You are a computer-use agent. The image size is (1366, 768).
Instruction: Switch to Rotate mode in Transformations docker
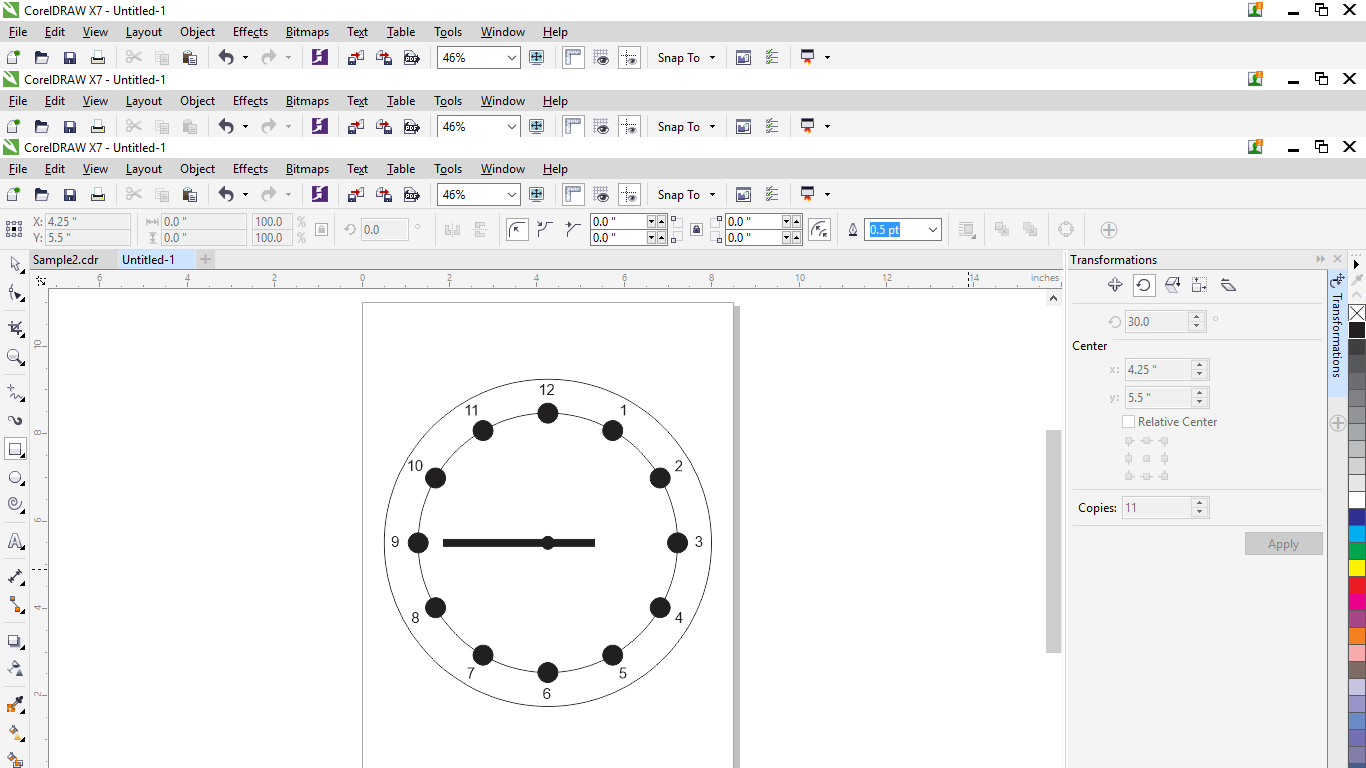pos(1144,285)
